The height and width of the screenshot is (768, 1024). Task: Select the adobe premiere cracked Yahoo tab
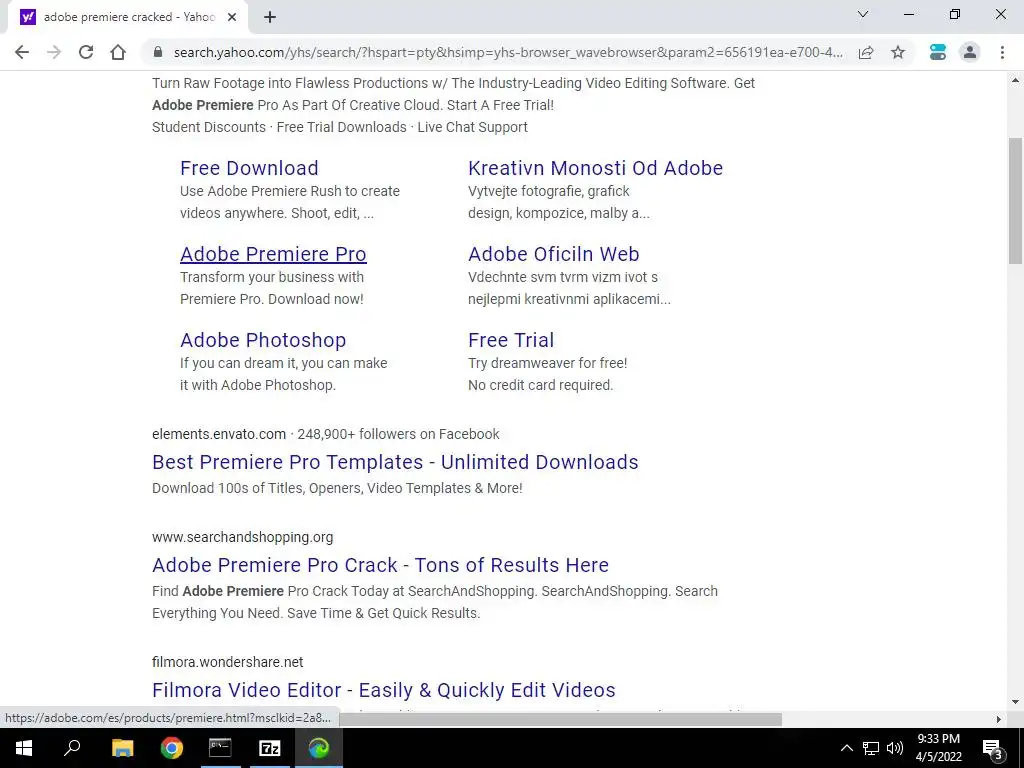pyautogui.click(x=127, y=17)
